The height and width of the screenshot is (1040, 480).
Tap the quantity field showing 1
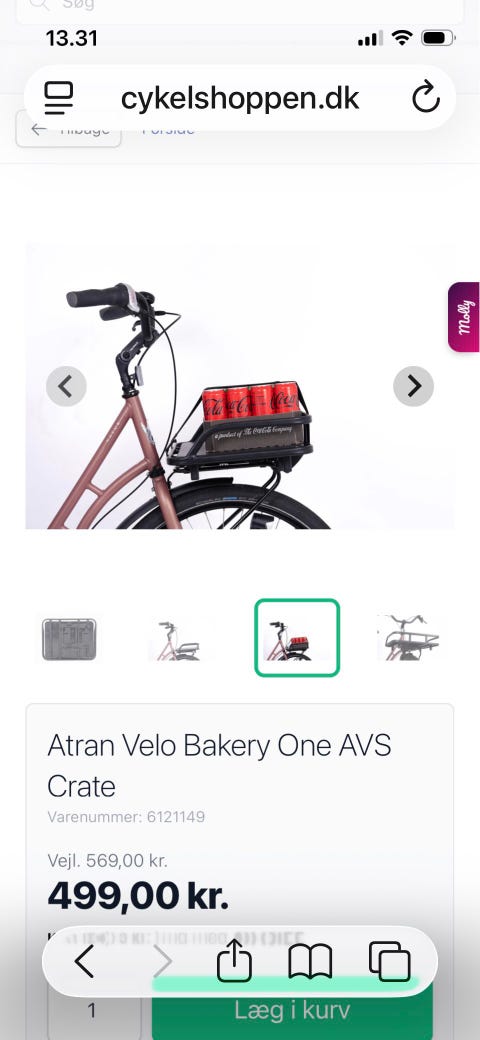tap(93, 1010)
